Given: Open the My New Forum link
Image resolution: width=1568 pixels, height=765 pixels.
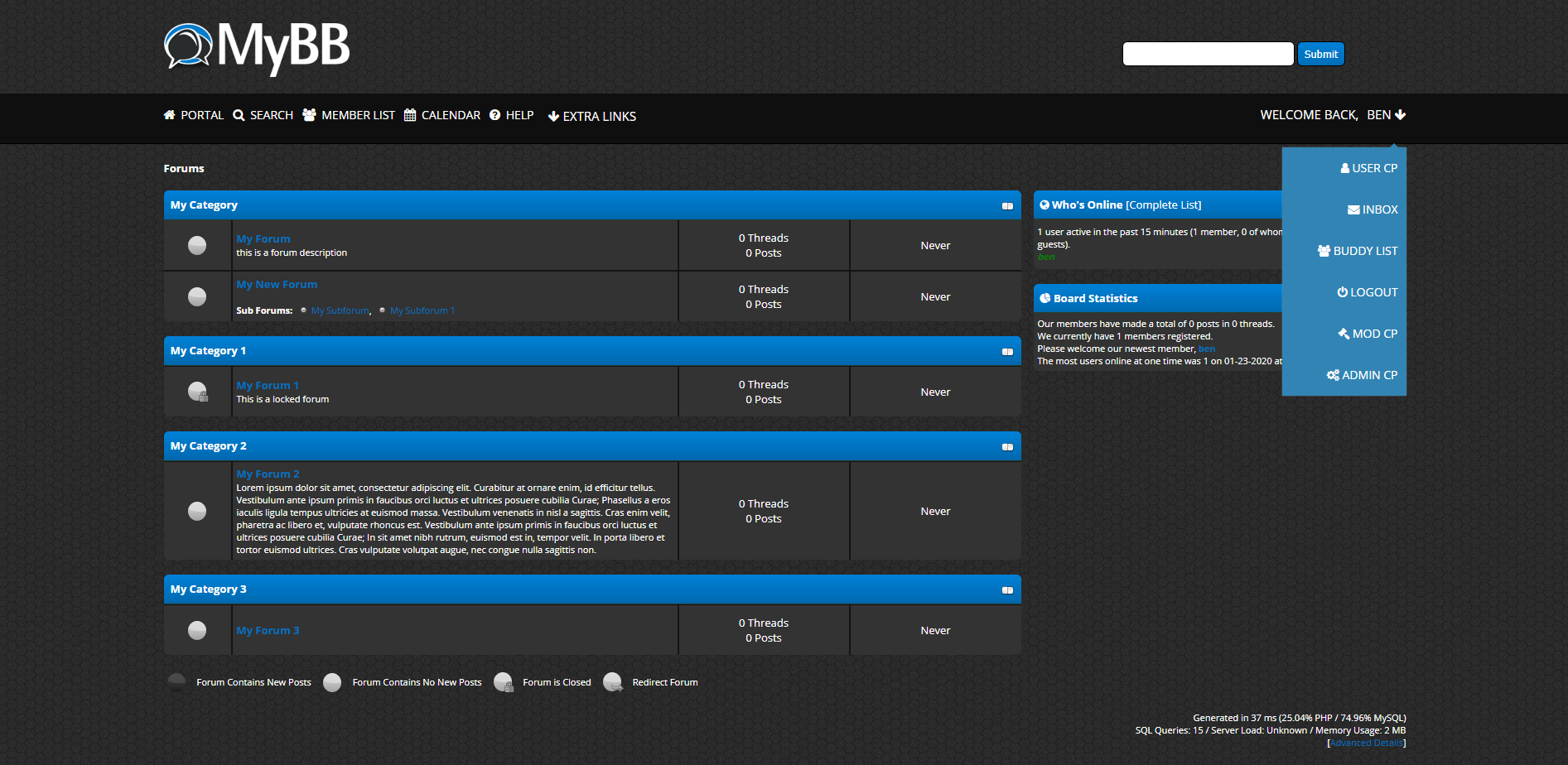Looking at the screenshot, I should (277, 284).
